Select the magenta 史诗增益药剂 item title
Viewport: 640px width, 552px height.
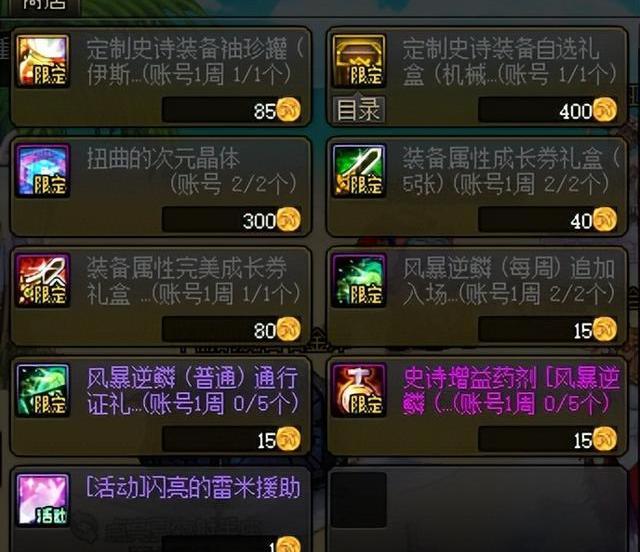click(511, 390)
